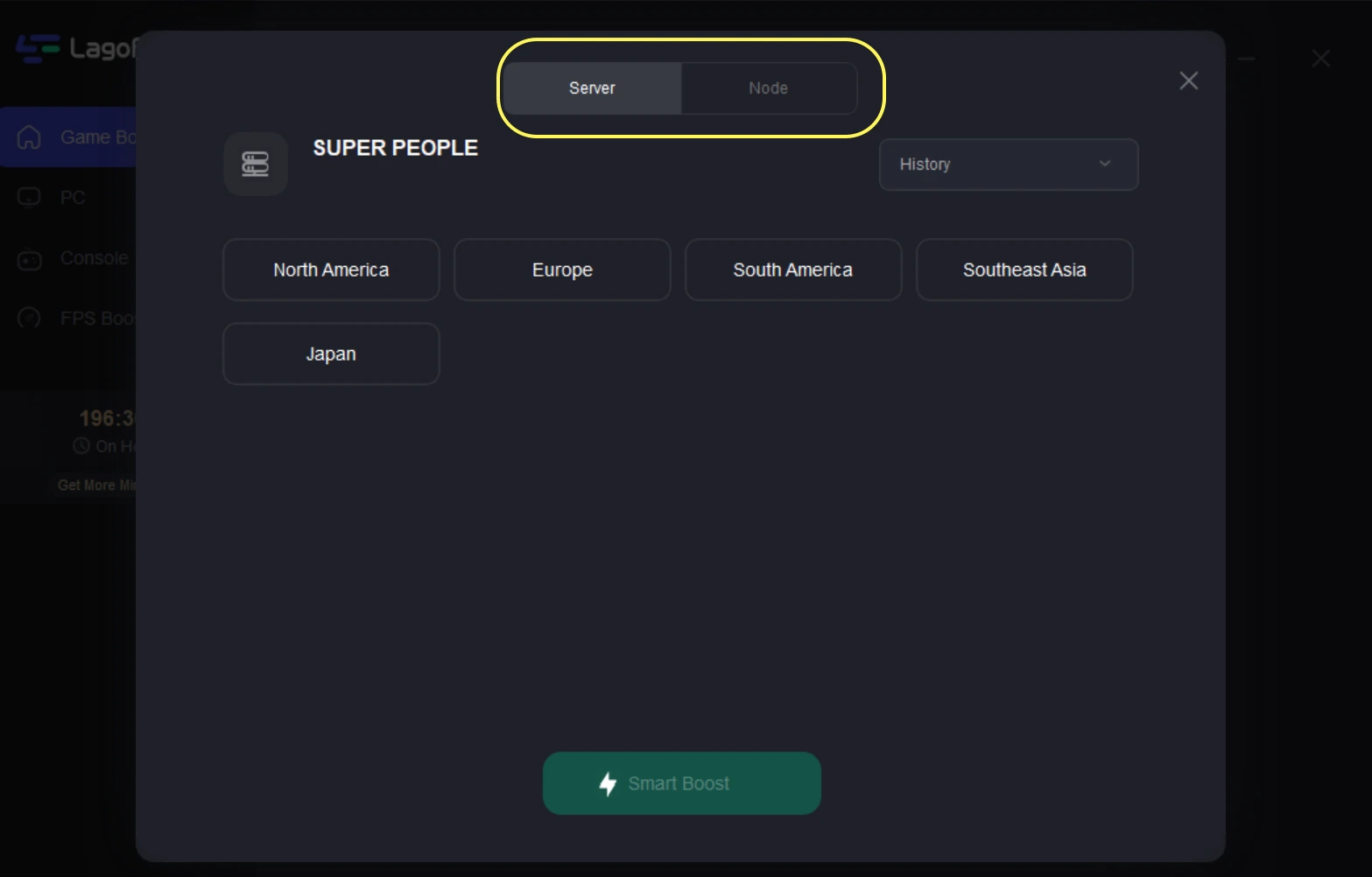This screenshot has height=877, width=1372.
Task: Select the South America server
Action: [x=793, y=270]
